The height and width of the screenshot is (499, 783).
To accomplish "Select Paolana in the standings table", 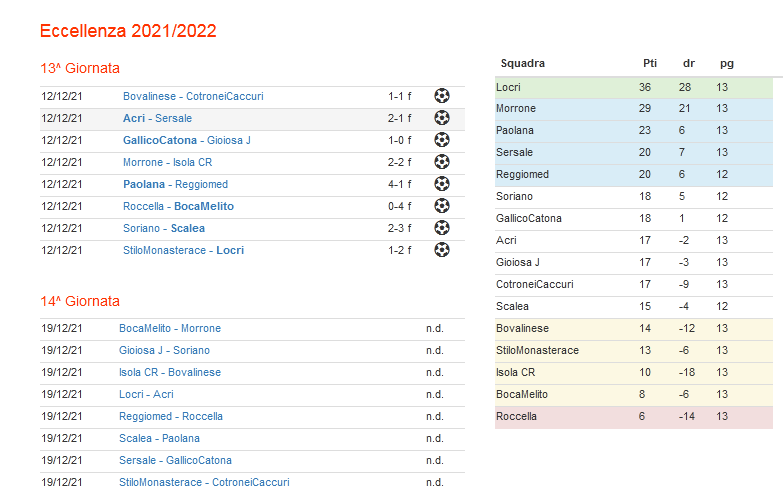I will tap(515, 130).
